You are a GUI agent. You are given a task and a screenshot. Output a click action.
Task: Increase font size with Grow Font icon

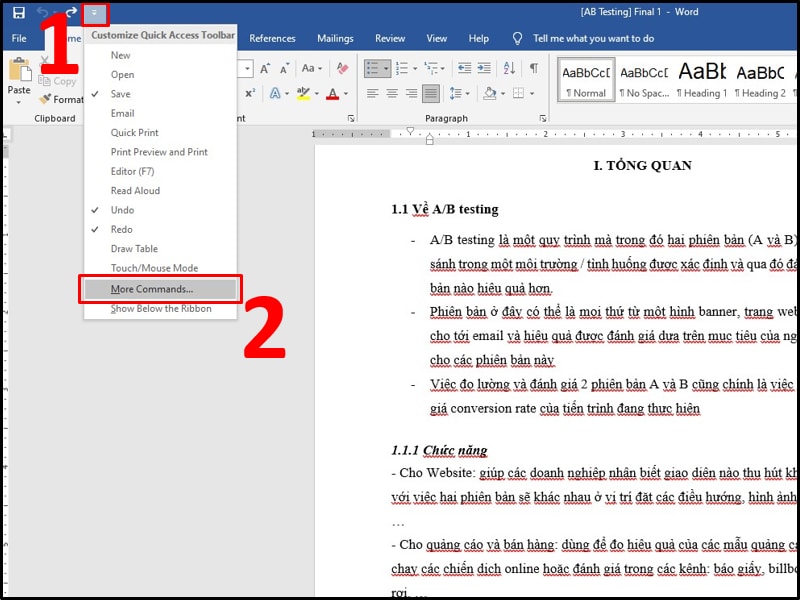pyautogui.click(x=265, y=68)
